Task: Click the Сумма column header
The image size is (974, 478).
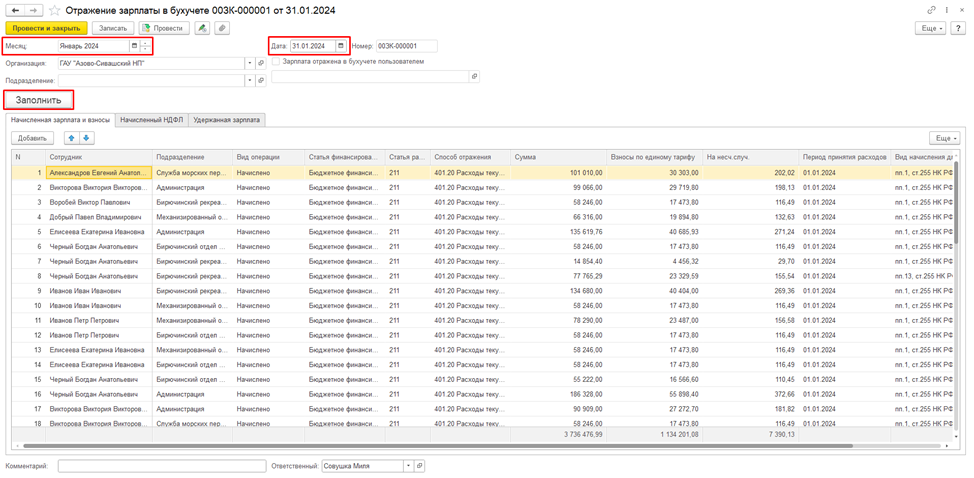Action: (558, 157)
